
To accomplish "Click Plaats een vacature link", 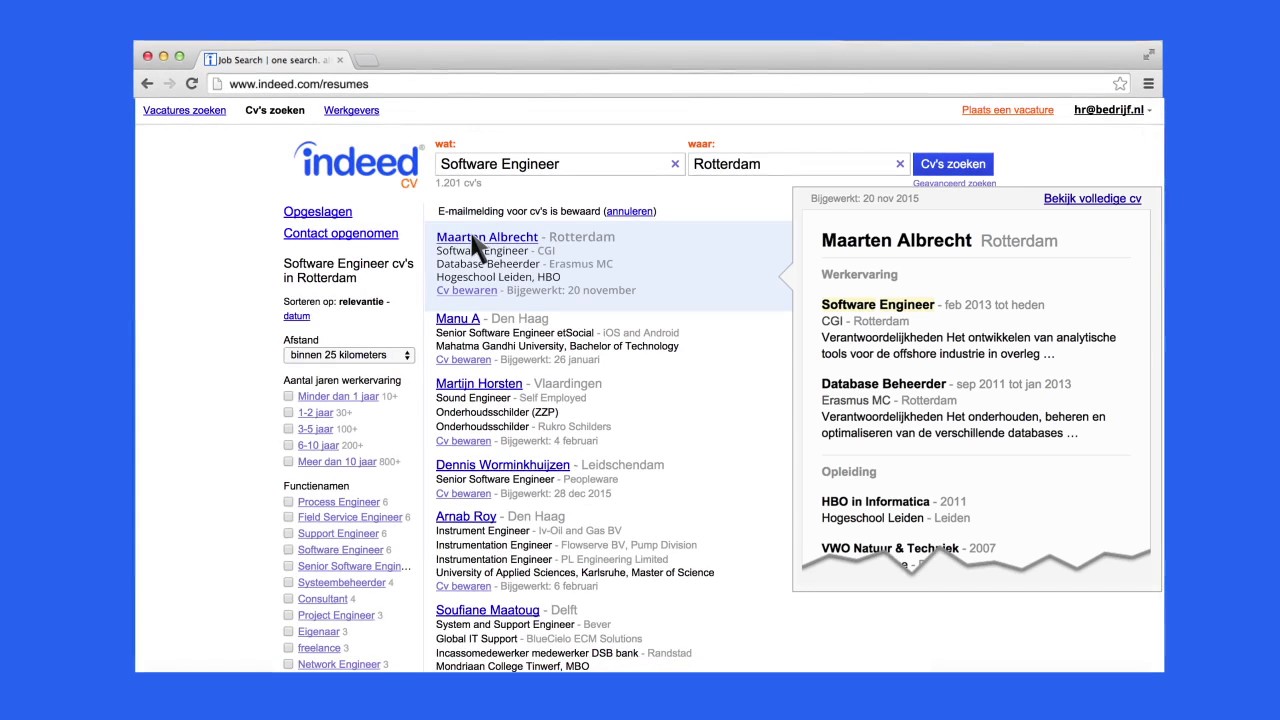I will click(1007, 110).
